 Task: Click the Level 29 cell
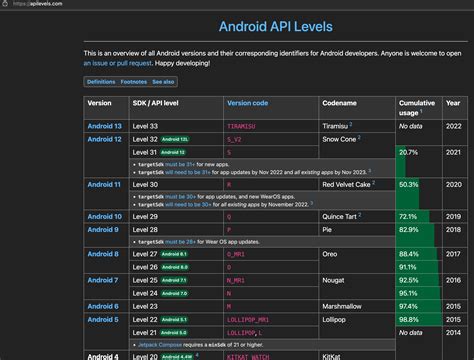click(176, 216)
